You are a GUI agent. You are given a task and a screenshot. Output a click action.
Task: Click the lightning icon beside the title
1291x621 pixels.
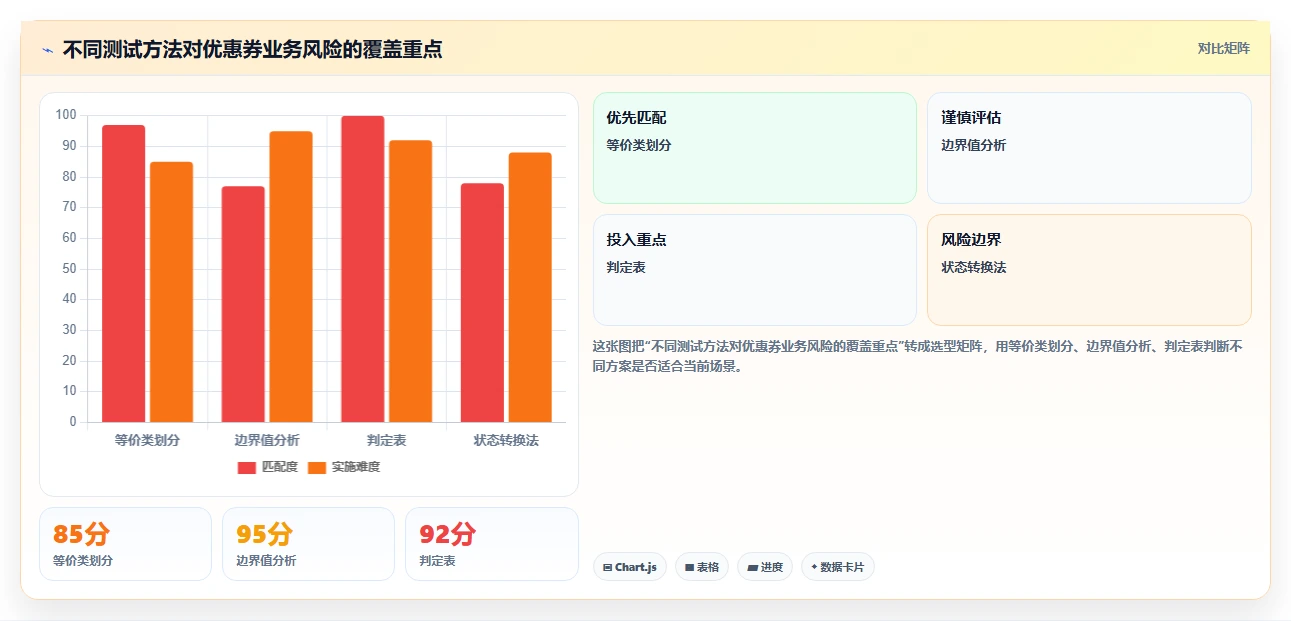[x=48, y=50]
